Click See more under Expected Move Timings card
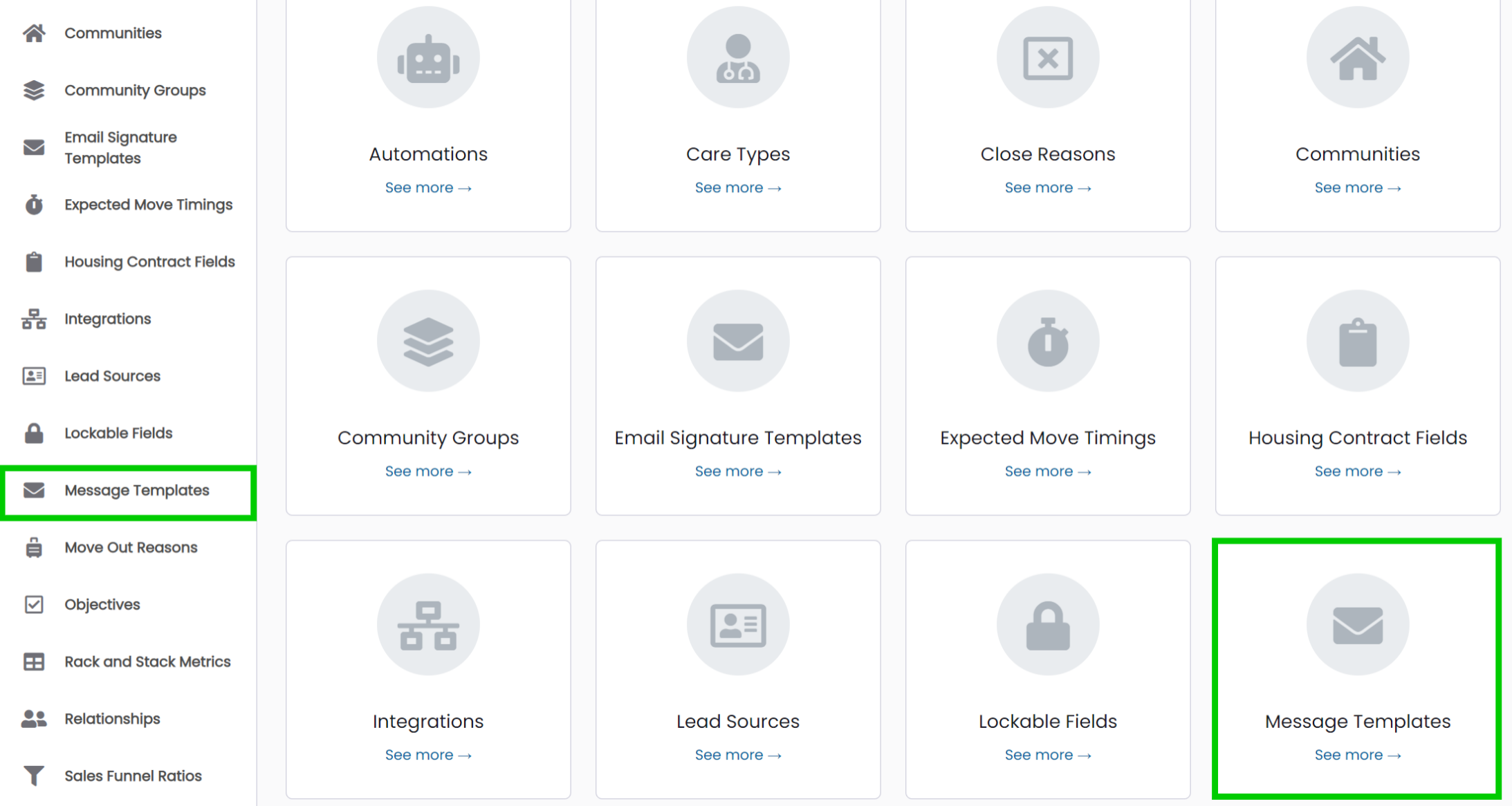 coord(1048,471)
